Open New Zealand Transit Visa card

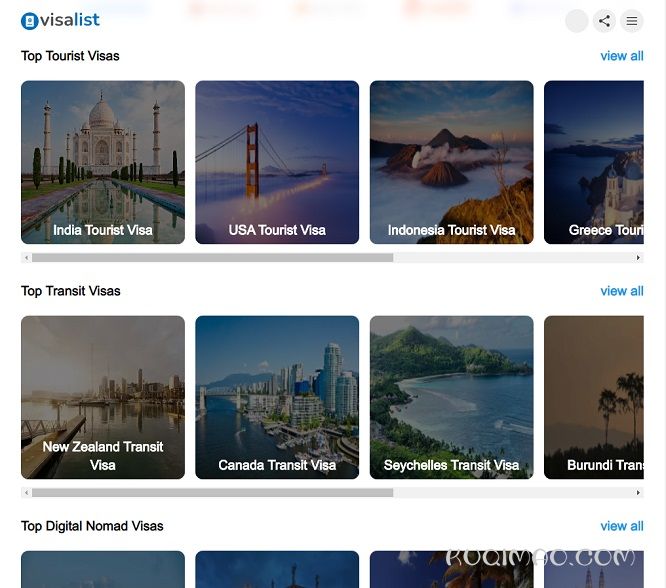coord(103,397)
